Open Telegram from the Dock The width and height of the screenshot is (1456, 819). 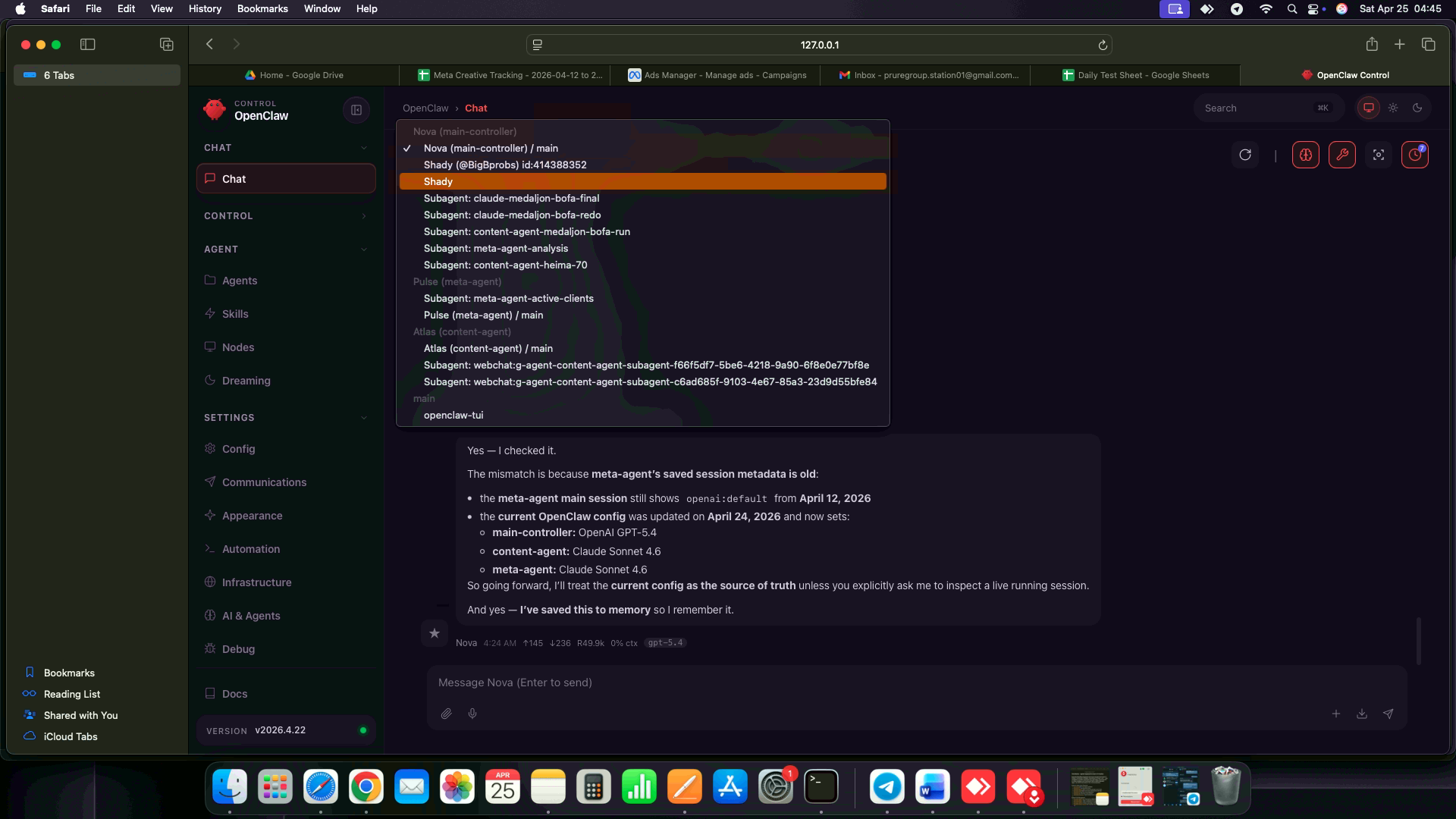click(887, 786)
